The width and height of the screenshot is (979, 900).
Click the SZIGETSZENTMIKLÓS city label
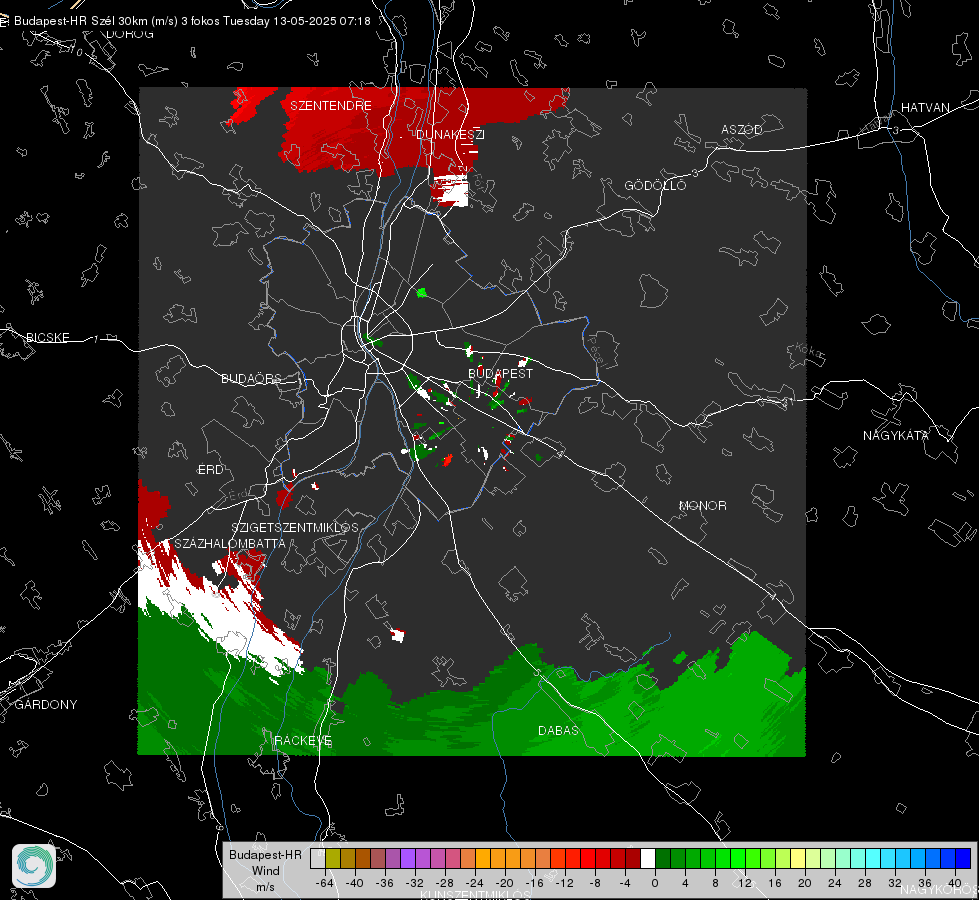click(295, 528)
